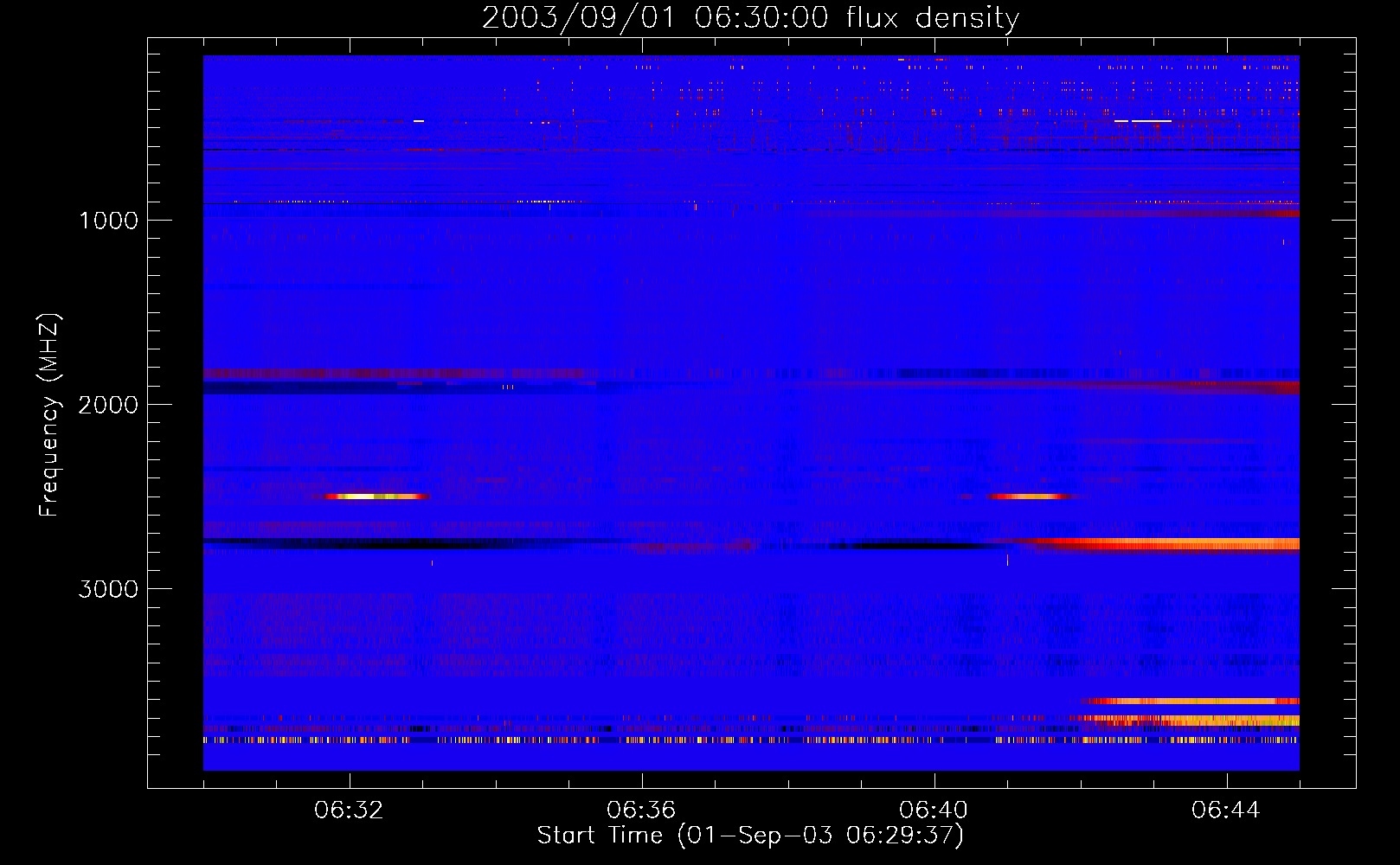Click the 06:44 time tick label
1400x865 pixels.
pos(1227,811)
